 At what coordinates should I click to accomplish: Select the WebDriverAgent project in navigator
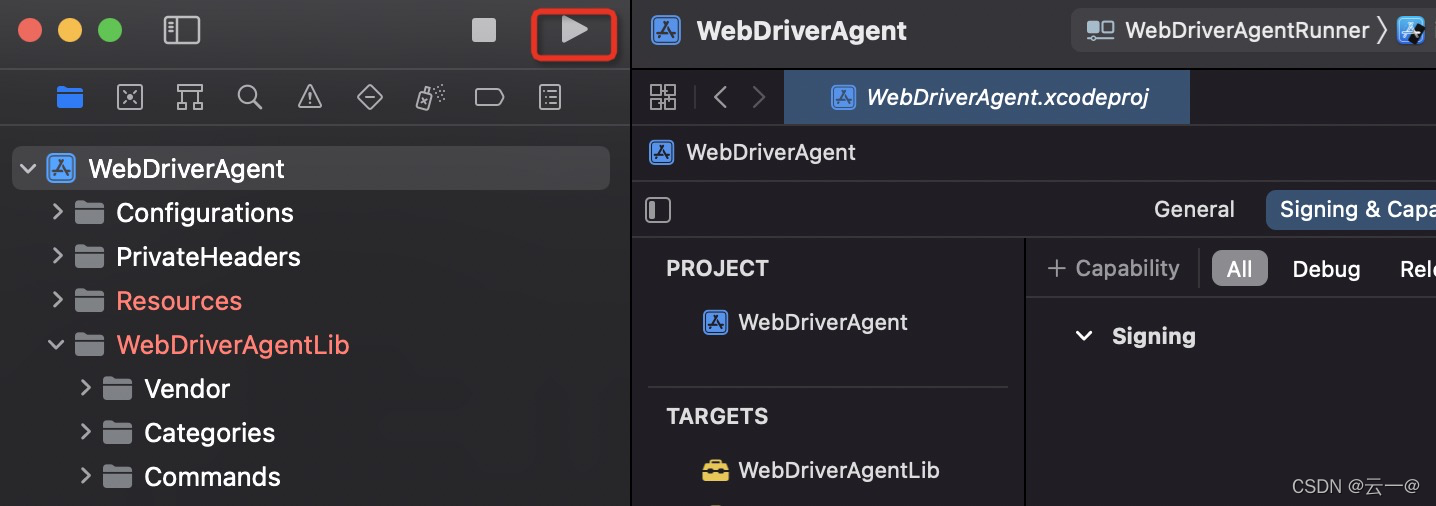[x=311, y=168]
